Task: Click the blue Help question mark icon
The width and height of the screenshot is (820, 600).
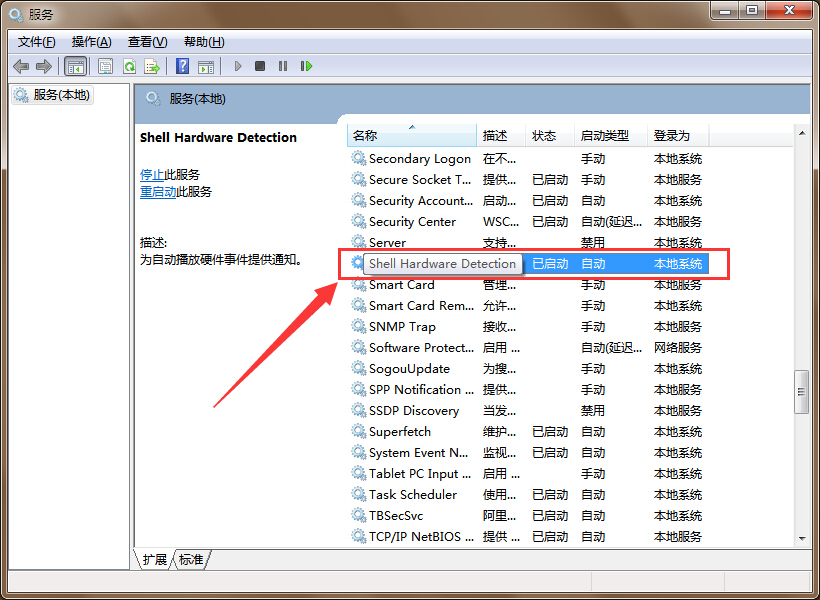Action: 182,66
